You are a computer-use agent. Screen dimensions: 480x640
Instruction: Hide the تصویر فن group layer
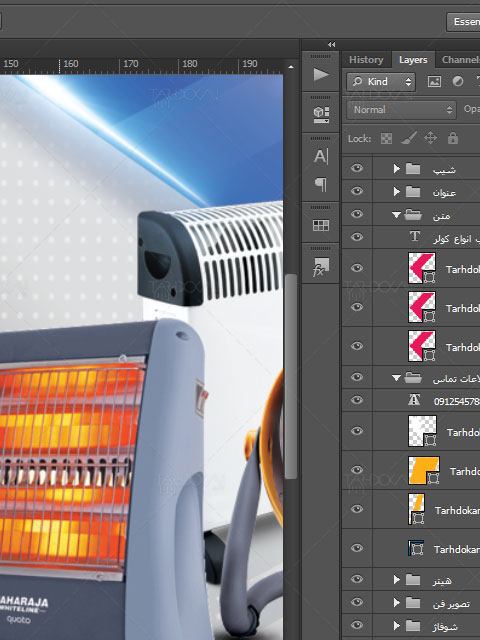click(x=357, y=602)
